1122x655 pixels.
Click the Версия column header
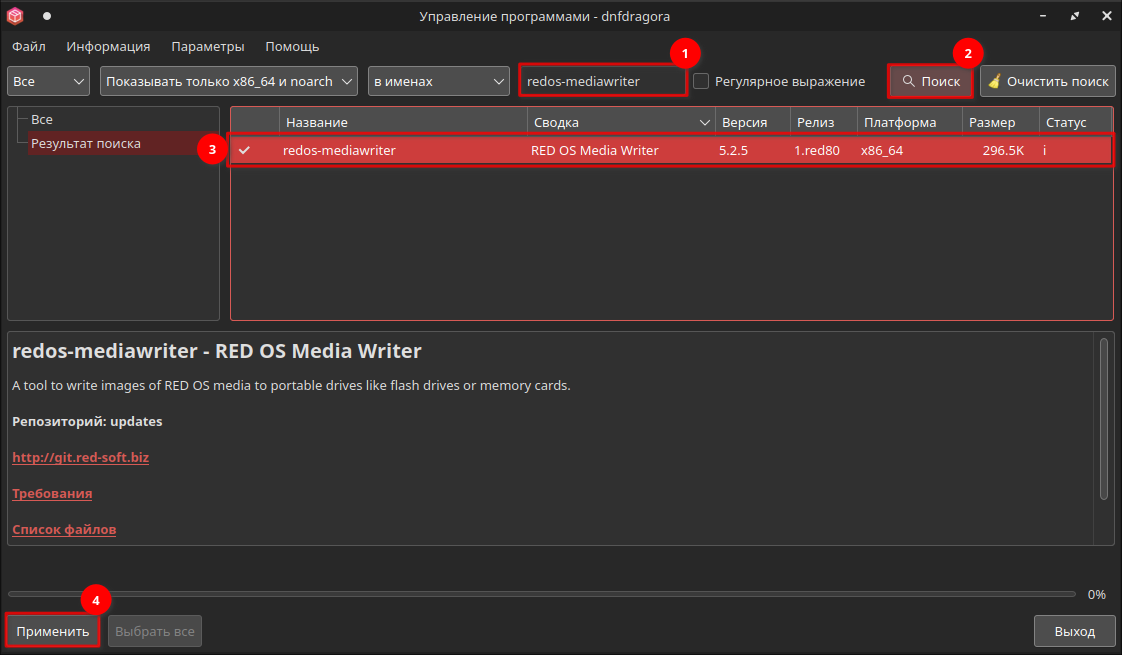753,122
